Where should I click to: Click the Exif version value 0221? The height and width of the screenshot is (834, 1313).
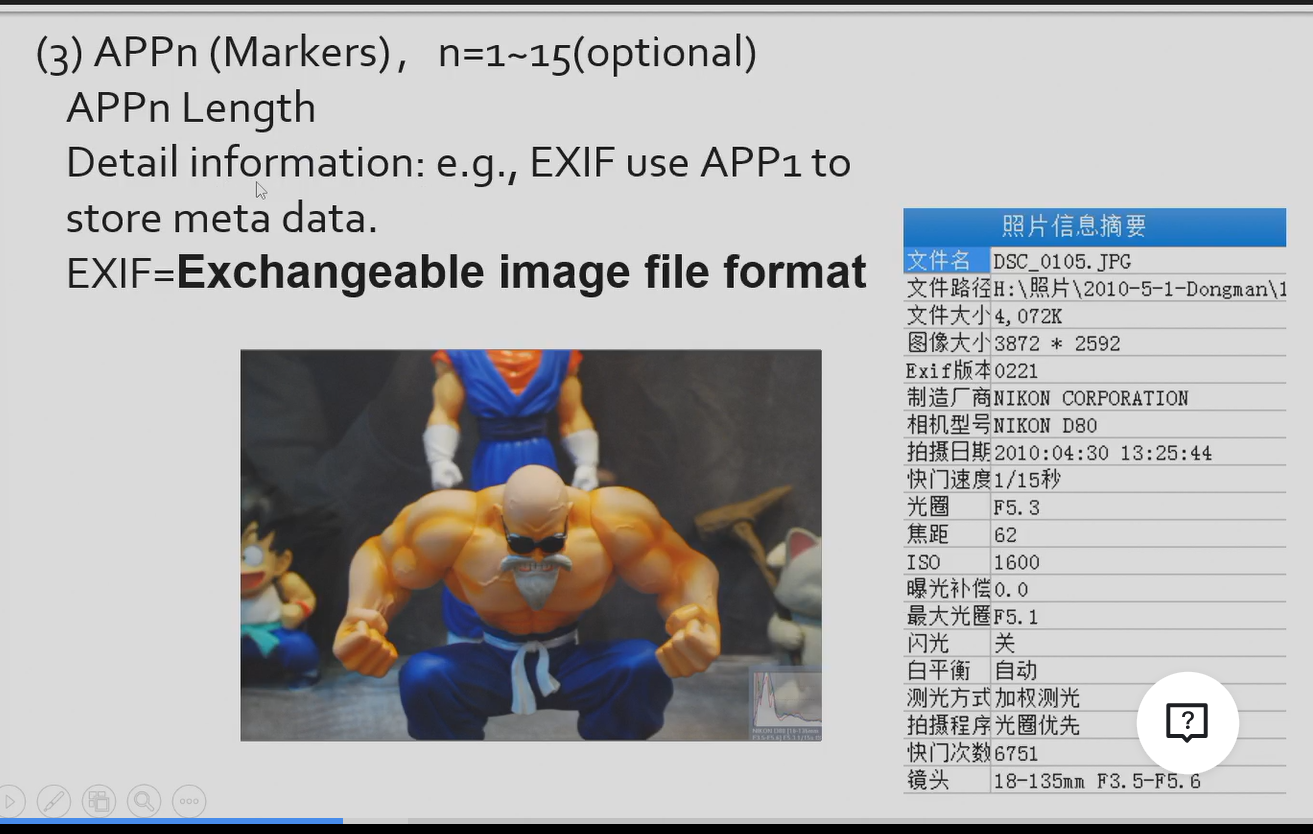[x=1016, y=371]
